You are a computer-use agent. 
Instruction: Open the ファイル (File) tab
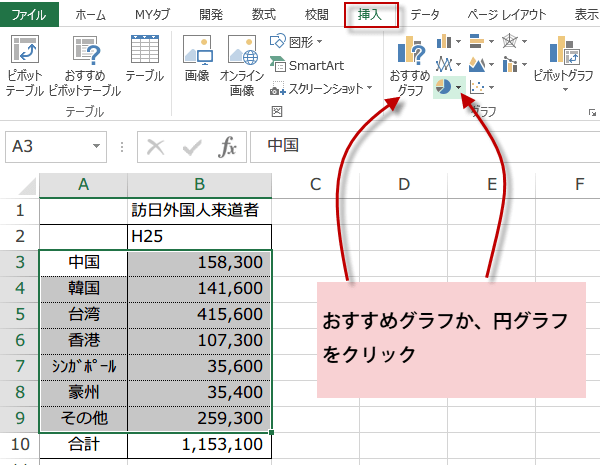pyautogui.click(x=29, y=15)
